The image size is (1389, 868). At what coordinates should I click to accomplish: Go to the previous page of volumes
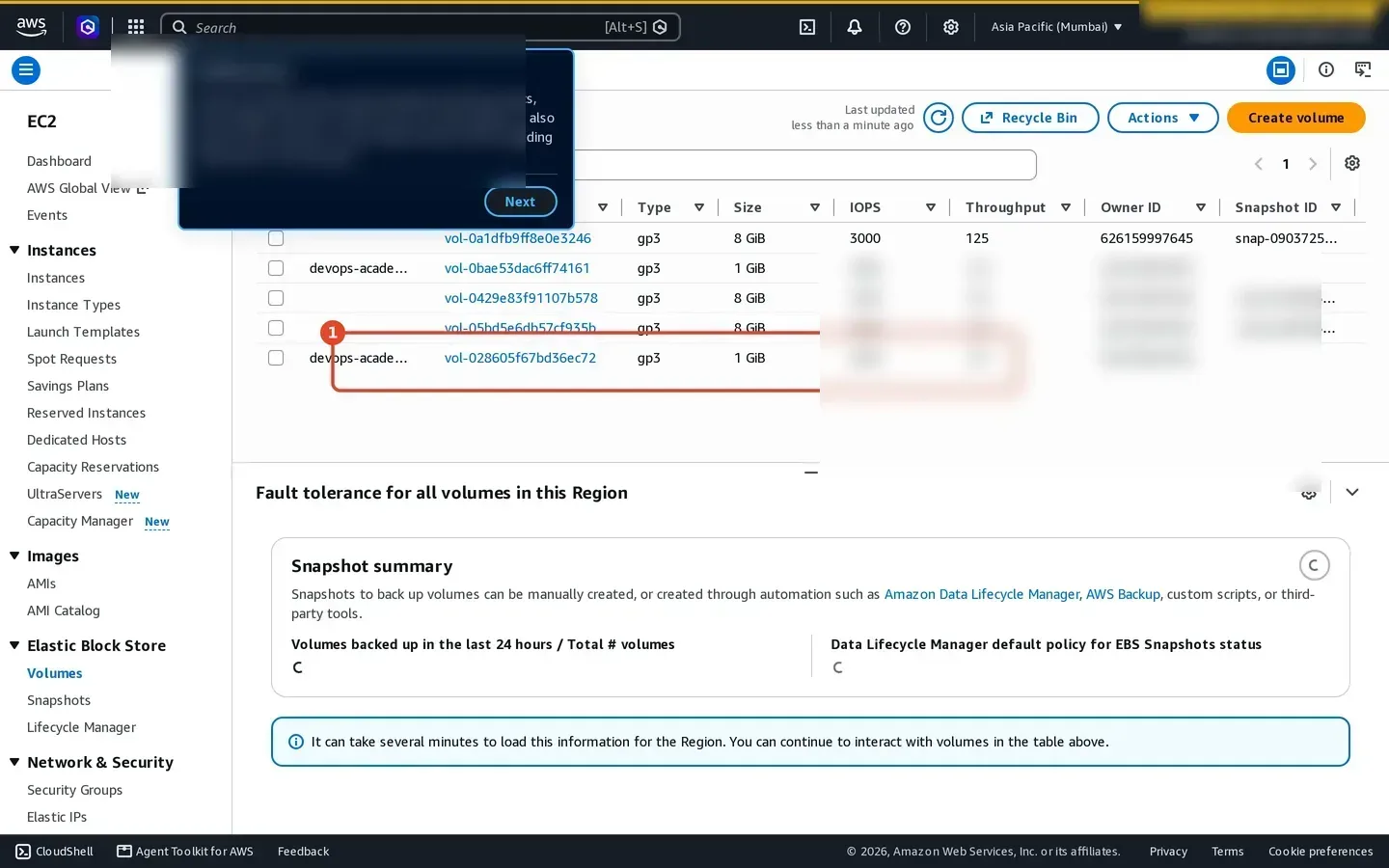pos(1258,164)
